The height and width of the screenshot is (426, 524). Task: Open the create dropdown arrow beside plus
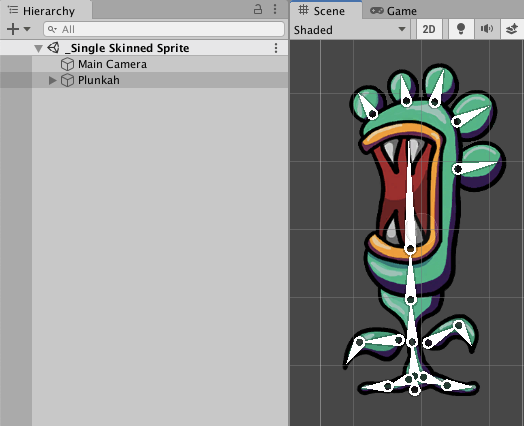[27, 29]
